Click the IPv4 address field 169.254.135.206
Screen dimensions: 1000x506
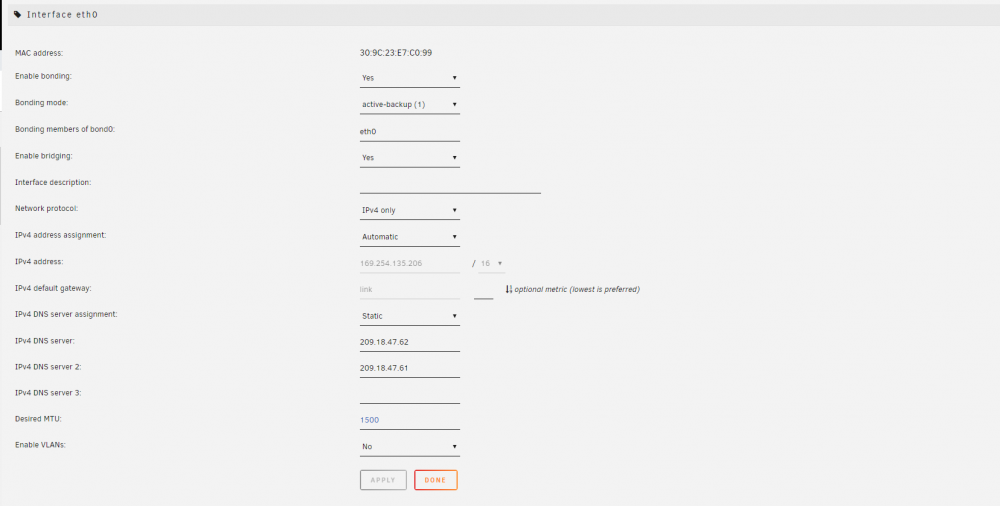[x=409, y=264]
